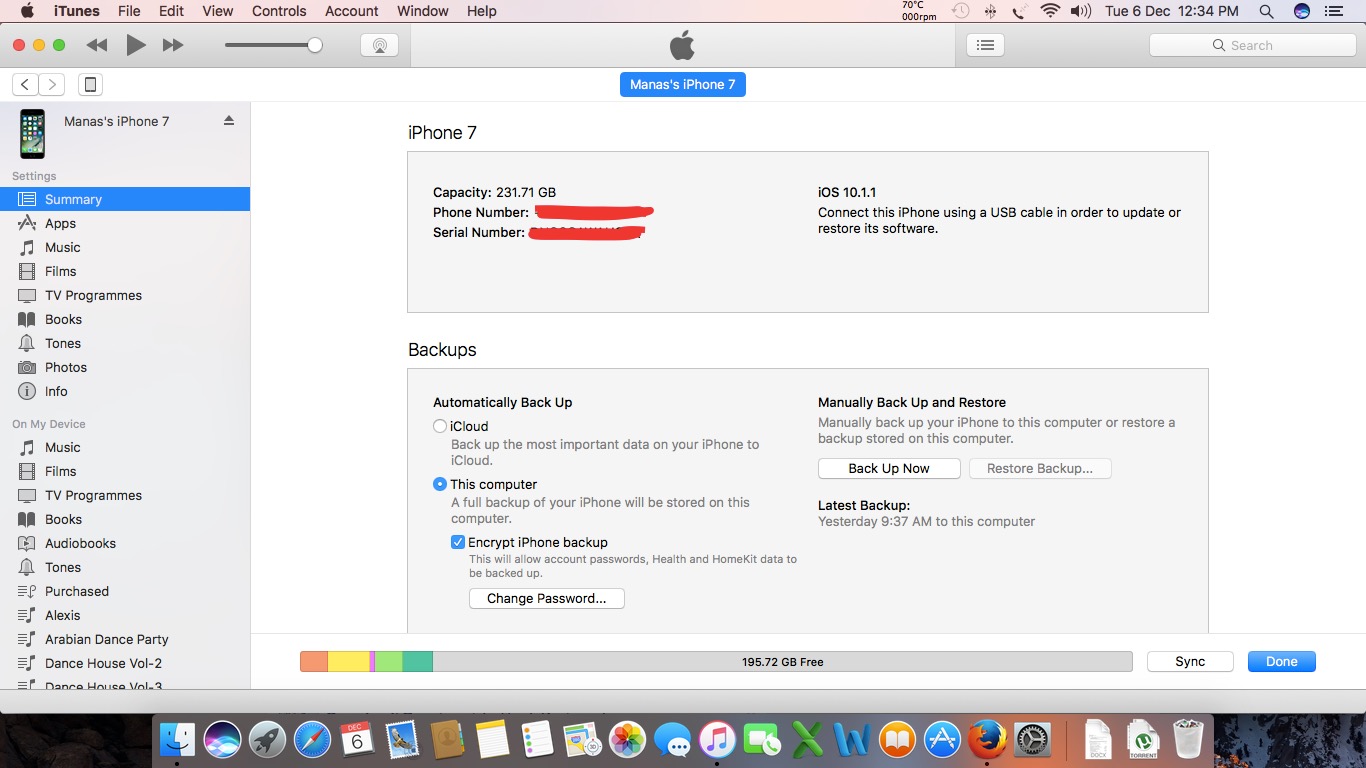The image size is (1366, 768).
Task: Adjust the iTunes volume slider
Action: [x=273, y=45]
